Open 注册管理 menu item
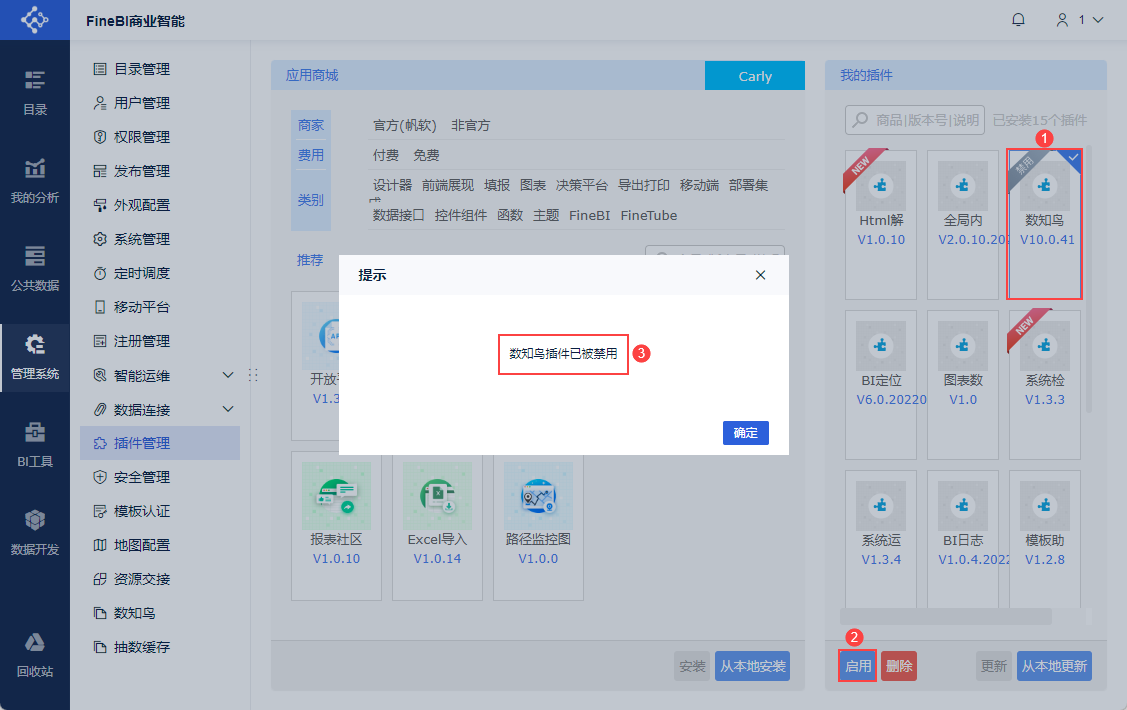The height and width of the screenshot is (710, 1127). tap(160, 341)
